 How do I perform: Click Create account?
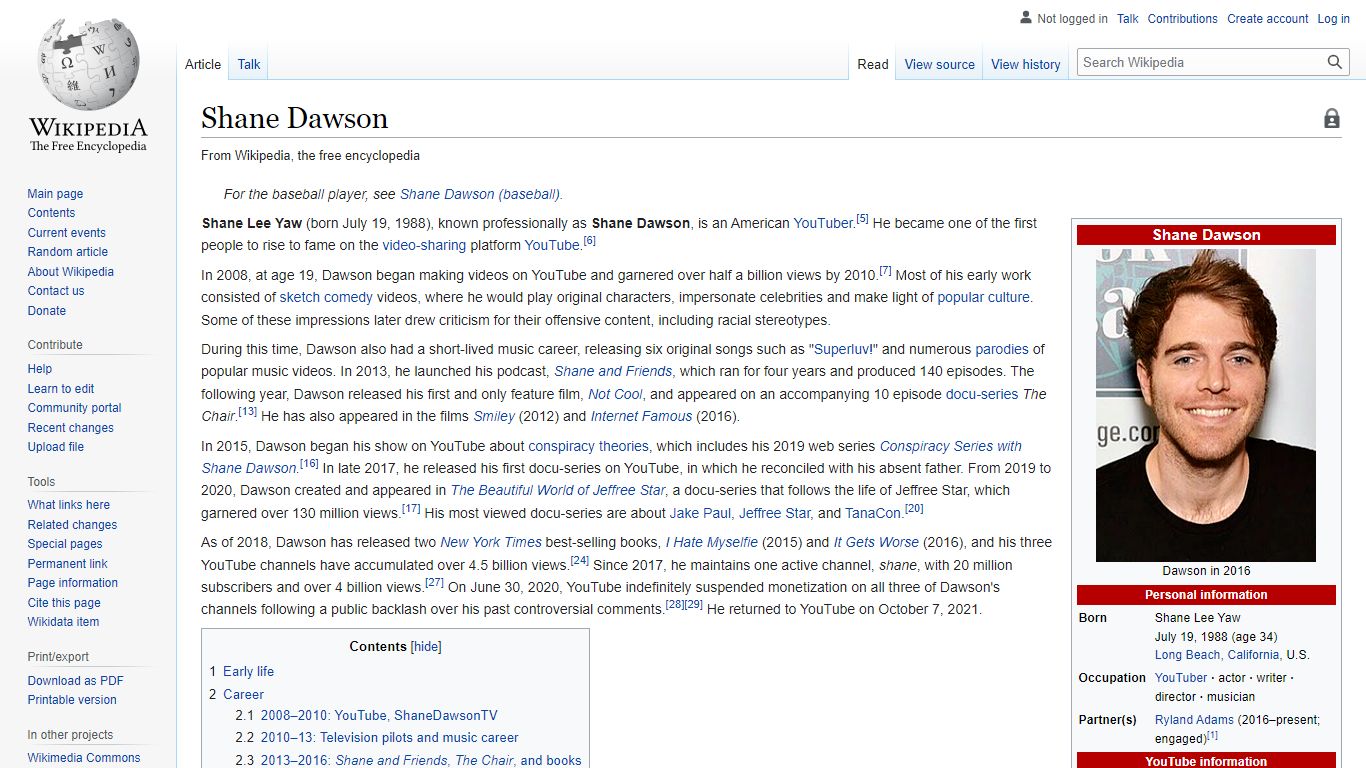[1268, 18]
